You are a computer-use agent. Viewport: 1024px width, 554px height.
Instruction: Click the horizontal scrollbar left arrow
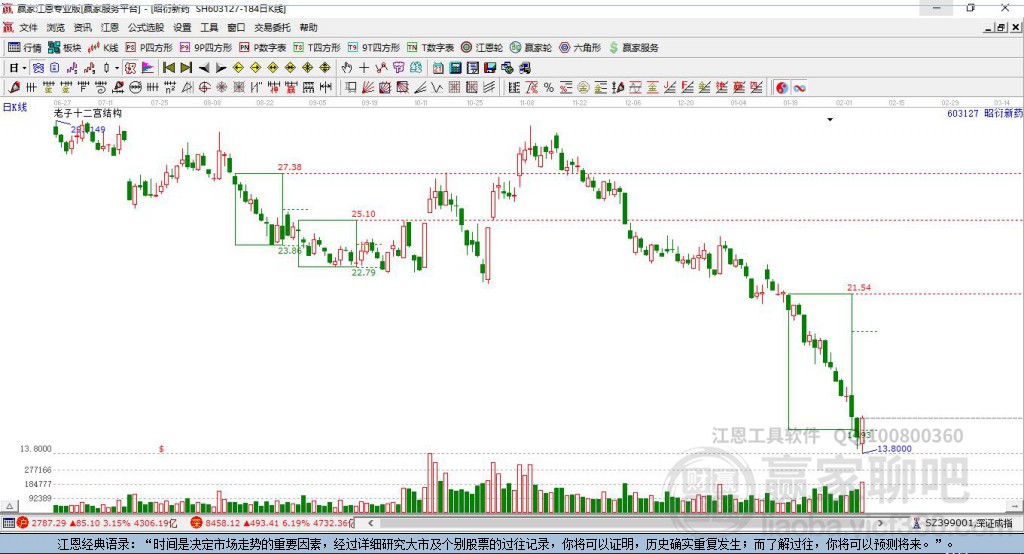(370, 523)
